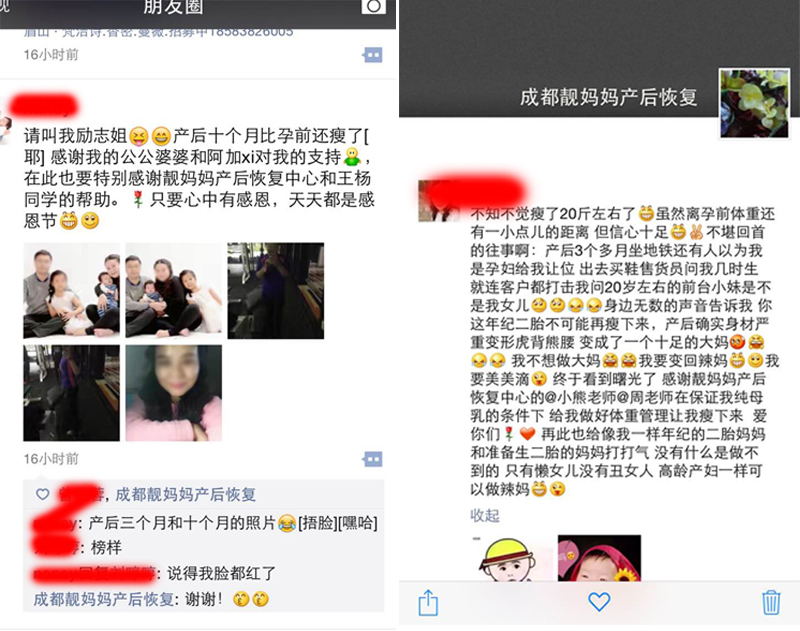
Task: Tap the camera icon in Moments header
Action: (x=373, y=6)
